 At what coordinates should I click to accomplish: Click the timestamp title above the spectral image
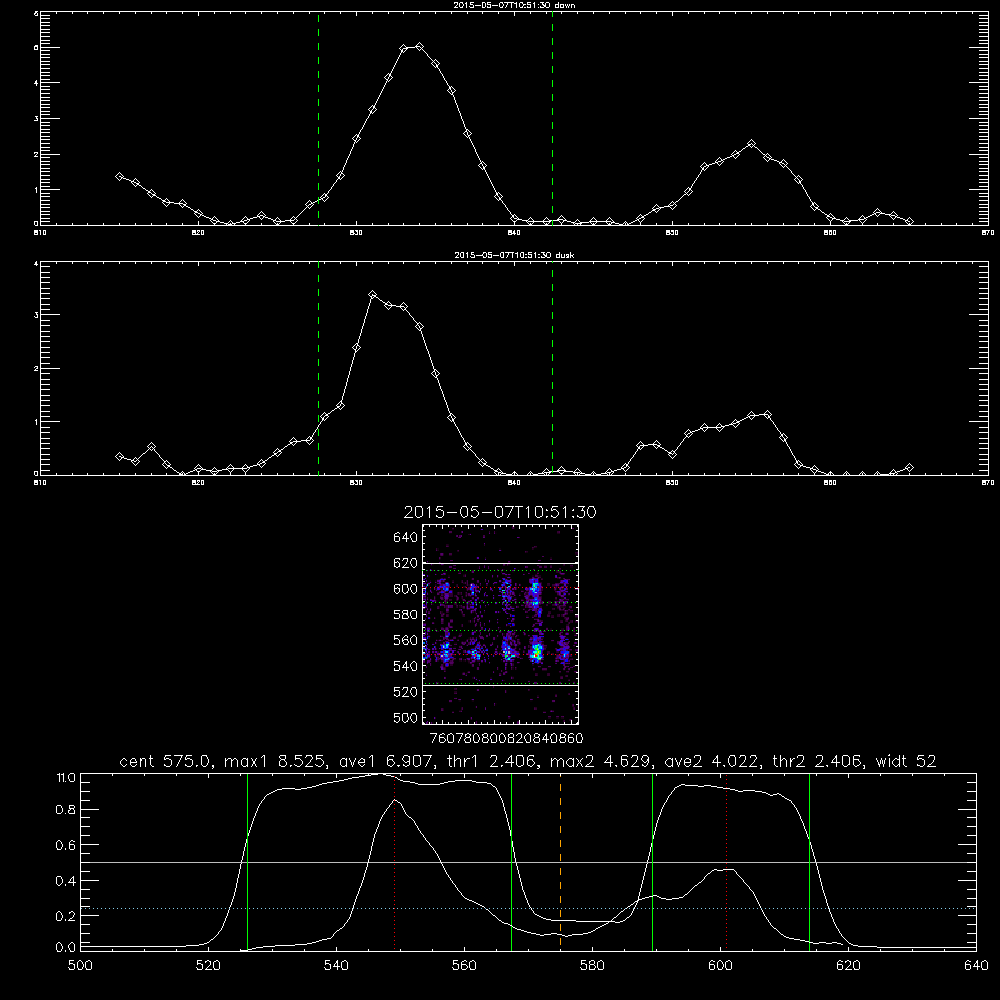point(500,512)
